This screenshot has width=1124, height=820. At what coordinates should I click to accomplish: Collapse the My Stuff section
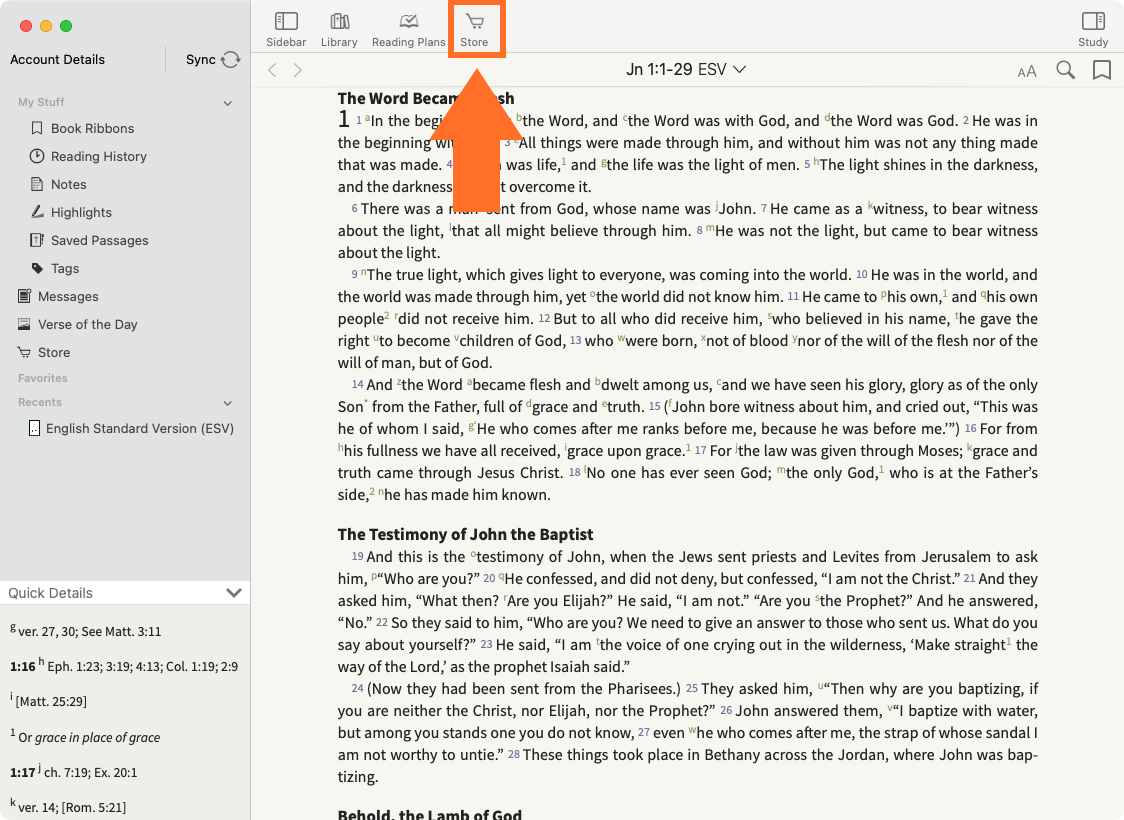pyautogui.click(x=228, y=103)
